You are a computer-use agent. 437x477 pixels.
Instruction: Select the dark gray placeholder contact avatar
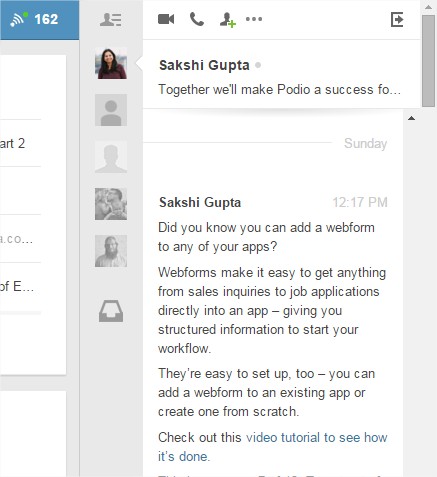pos(111,110)
